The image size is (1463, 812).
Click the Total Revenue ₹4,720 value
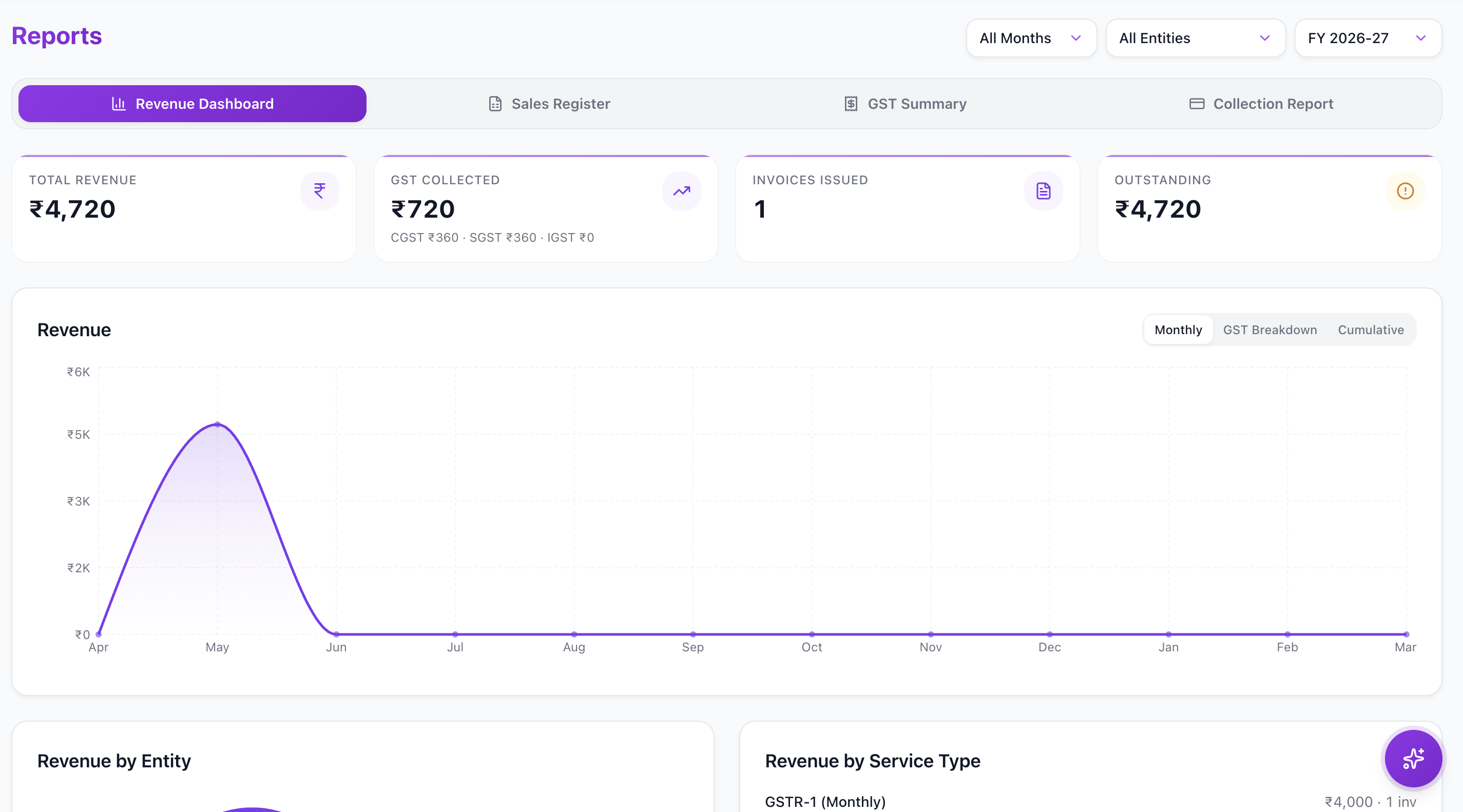pos(73,209)
